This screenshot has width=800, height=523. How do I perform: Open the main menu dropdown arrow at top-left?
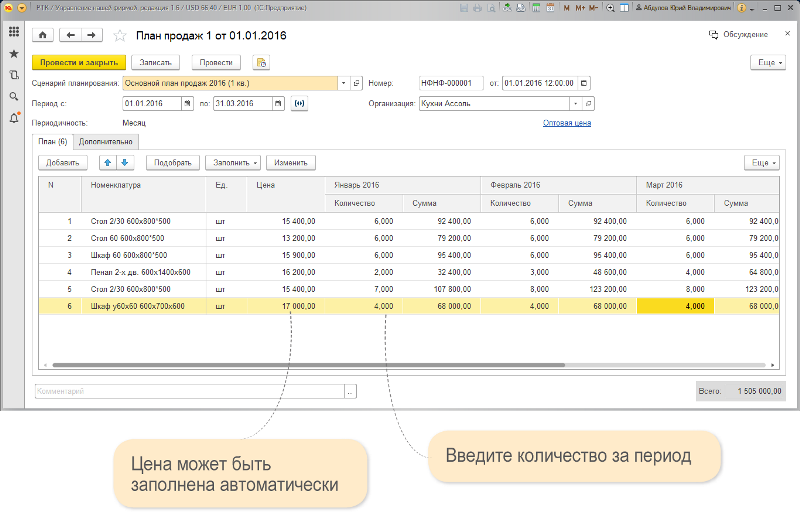pyautogui.click(x=21, y=8)
